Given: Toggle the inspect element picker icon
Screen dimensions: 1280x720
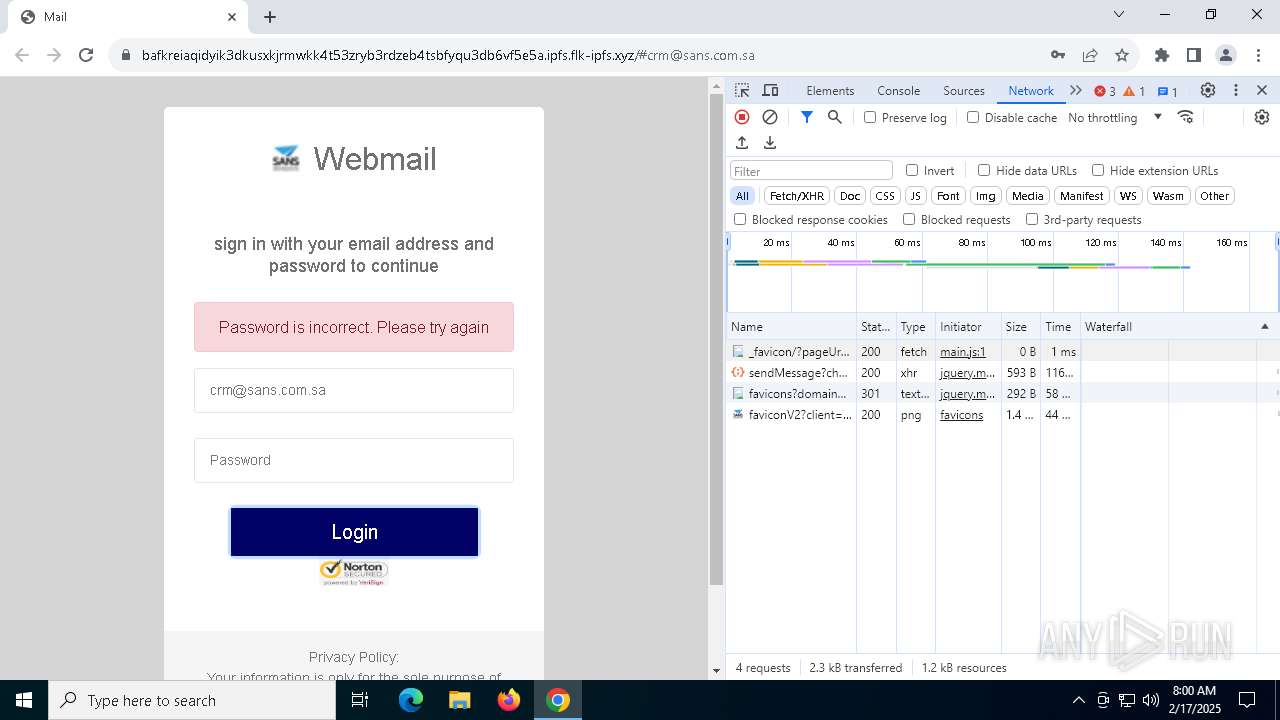Looking at the screenshot, I should (742, 91).
